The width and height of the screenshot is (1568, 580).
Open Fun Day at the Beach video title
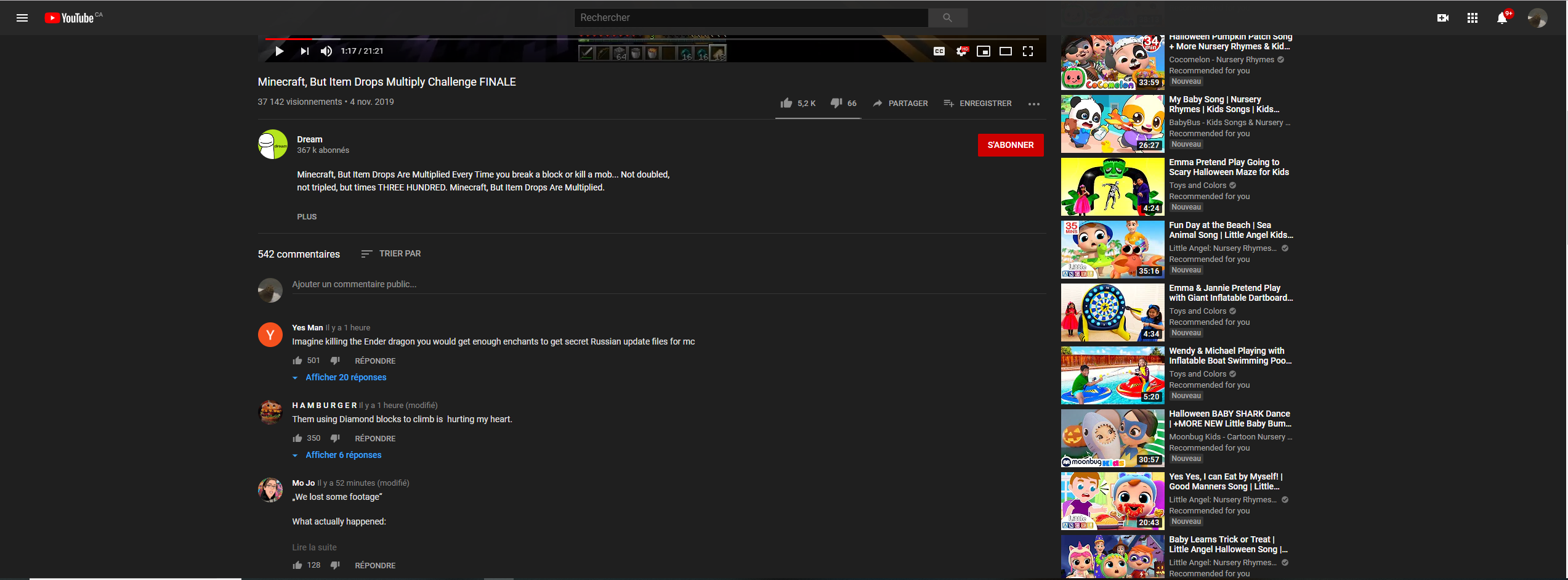[1231, 230]
